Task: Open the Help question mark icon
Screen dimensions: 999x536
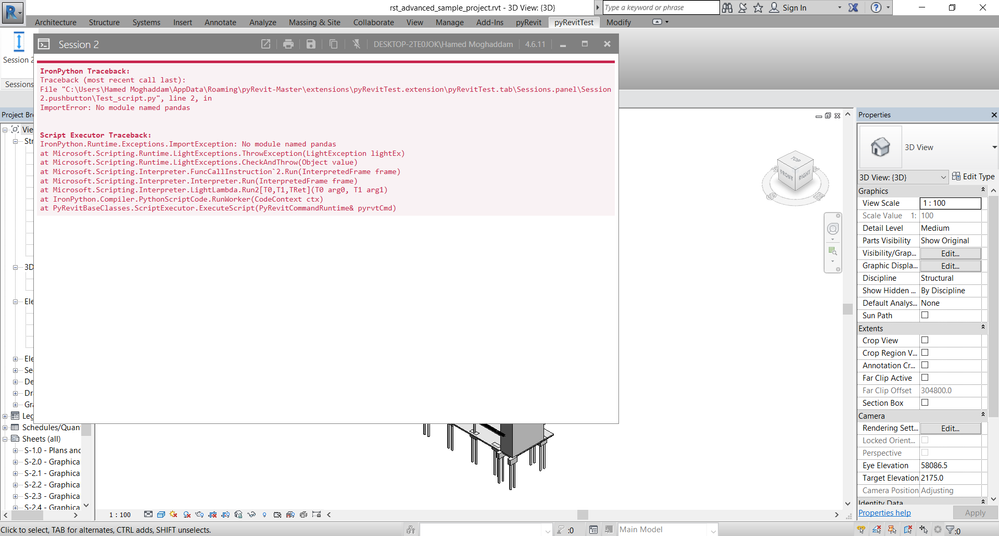Action: 876,8
